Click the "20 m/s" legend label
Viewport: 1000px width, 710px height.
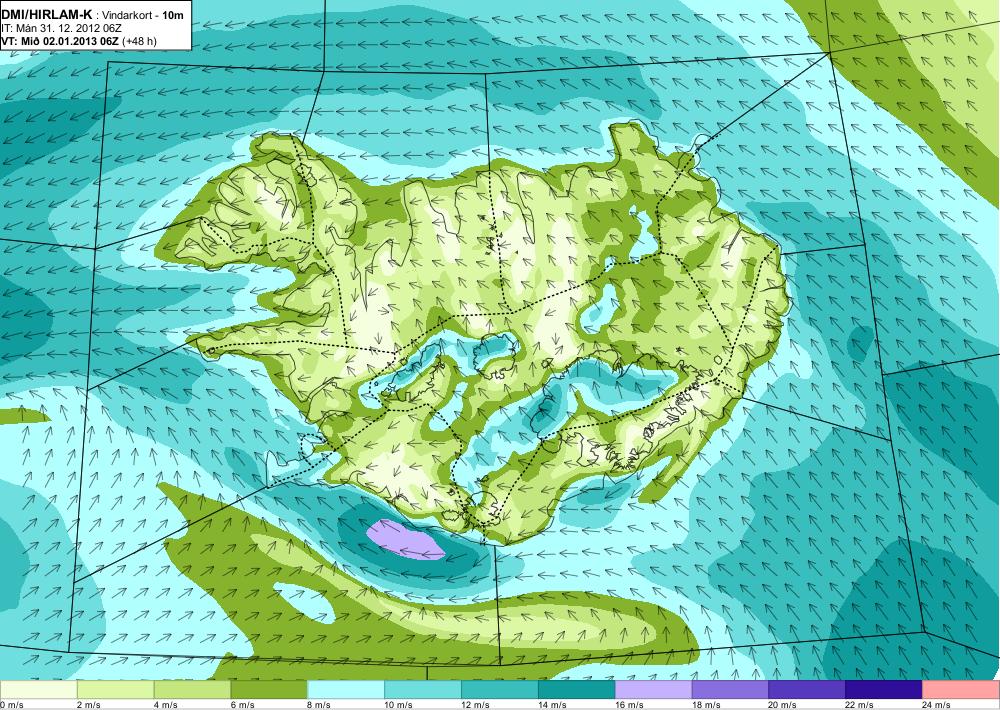coord(783,705)
